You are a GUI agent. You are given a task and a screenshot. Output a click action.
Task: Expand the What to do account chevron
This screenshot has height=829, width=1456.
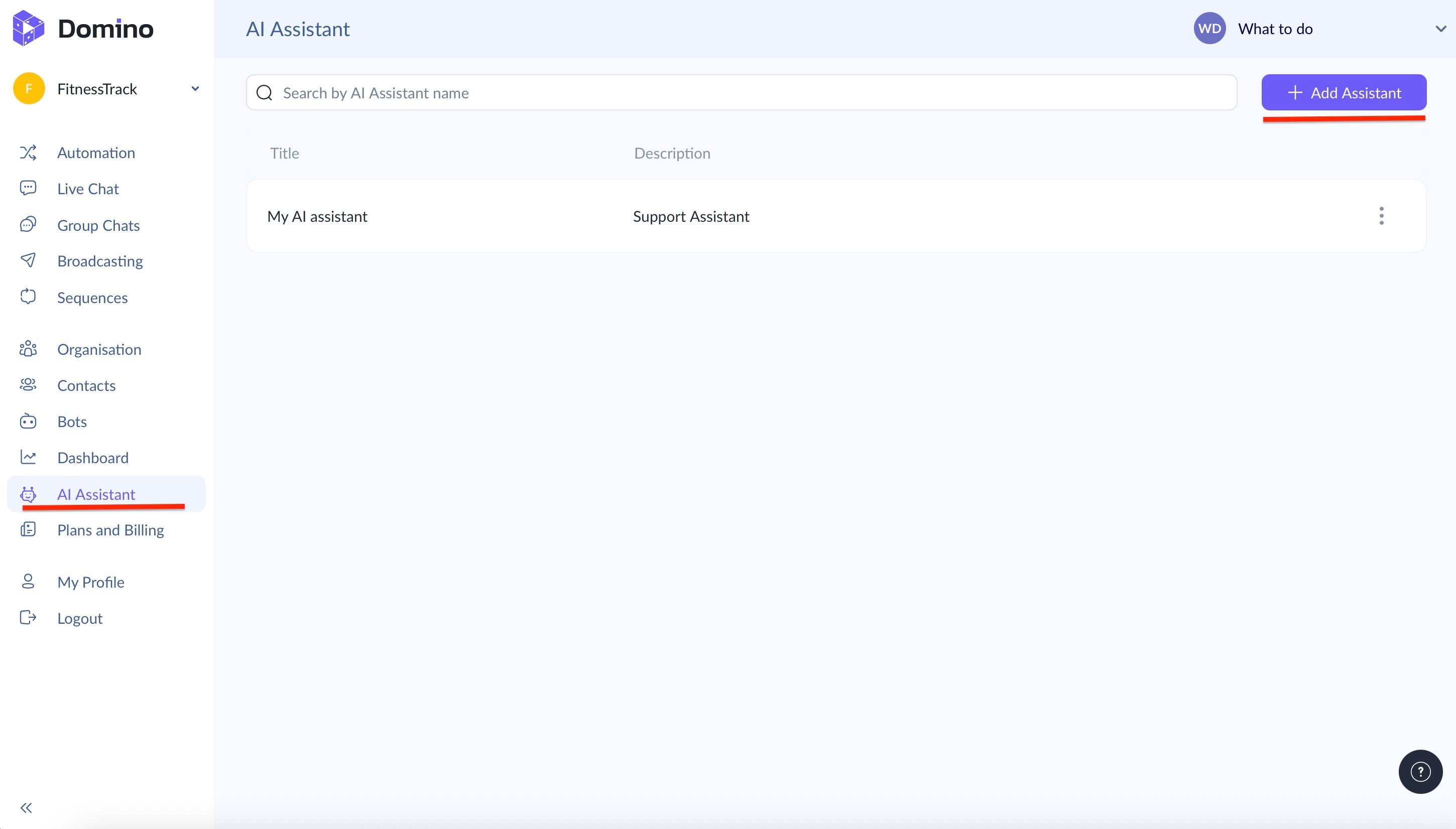pyautogui.click(x=1440, y=29)
